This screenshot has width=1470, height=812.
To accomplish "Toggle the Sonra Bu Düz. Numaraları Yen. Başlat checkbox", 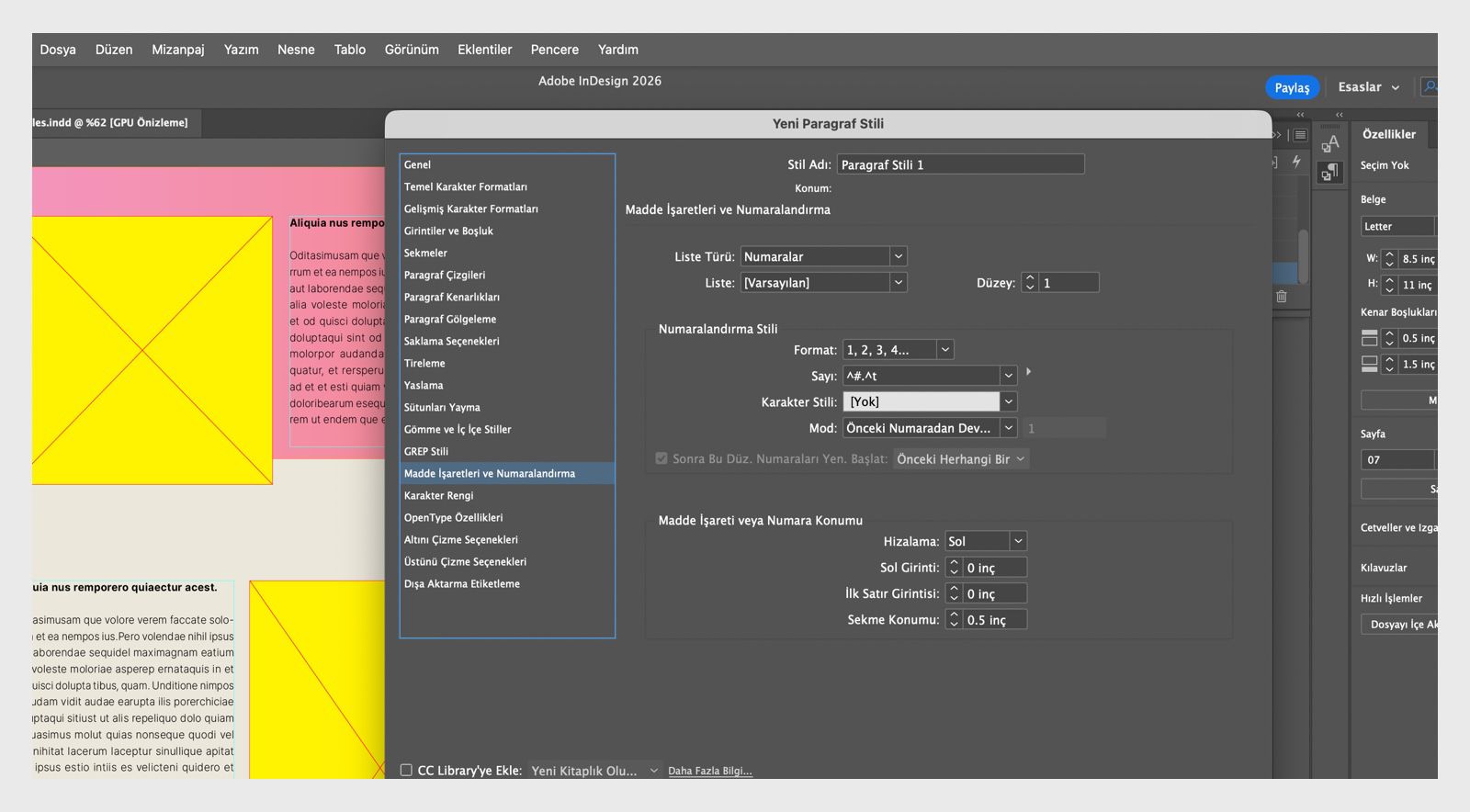I will (x=661, y=458).
